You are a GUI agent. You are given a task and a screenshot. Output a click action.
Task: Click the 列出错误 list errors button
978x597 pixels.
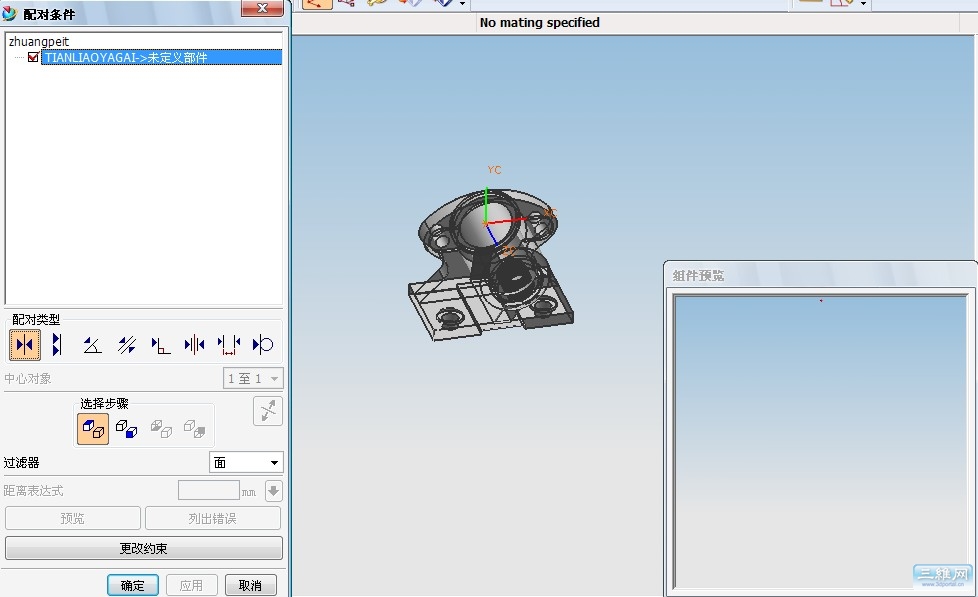click(x=213, y=518)
